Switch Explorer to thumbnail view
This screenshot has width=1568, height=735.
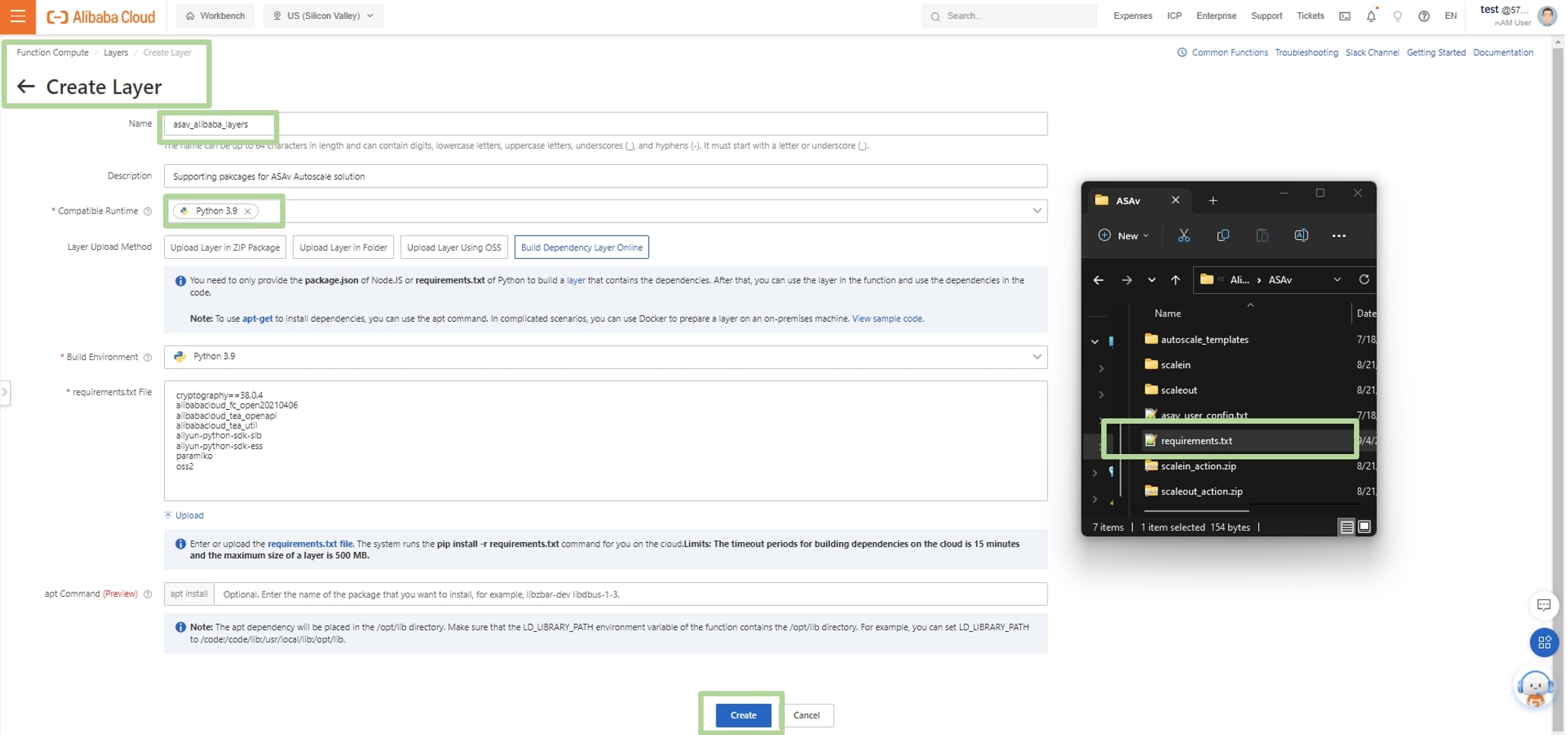pos(1364,526)
